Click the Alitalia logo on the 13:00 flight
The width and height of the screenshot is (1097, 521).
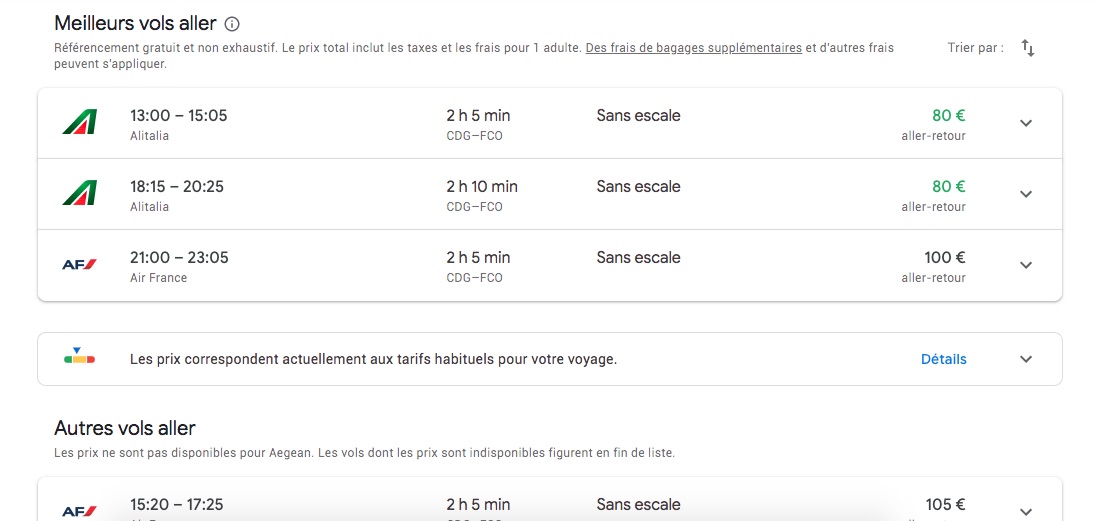coord(79,123)
